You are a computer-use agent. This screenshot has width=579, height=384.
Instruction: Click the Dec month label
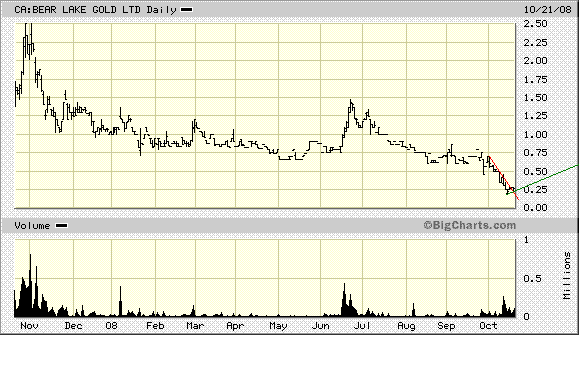coord(73,326)
